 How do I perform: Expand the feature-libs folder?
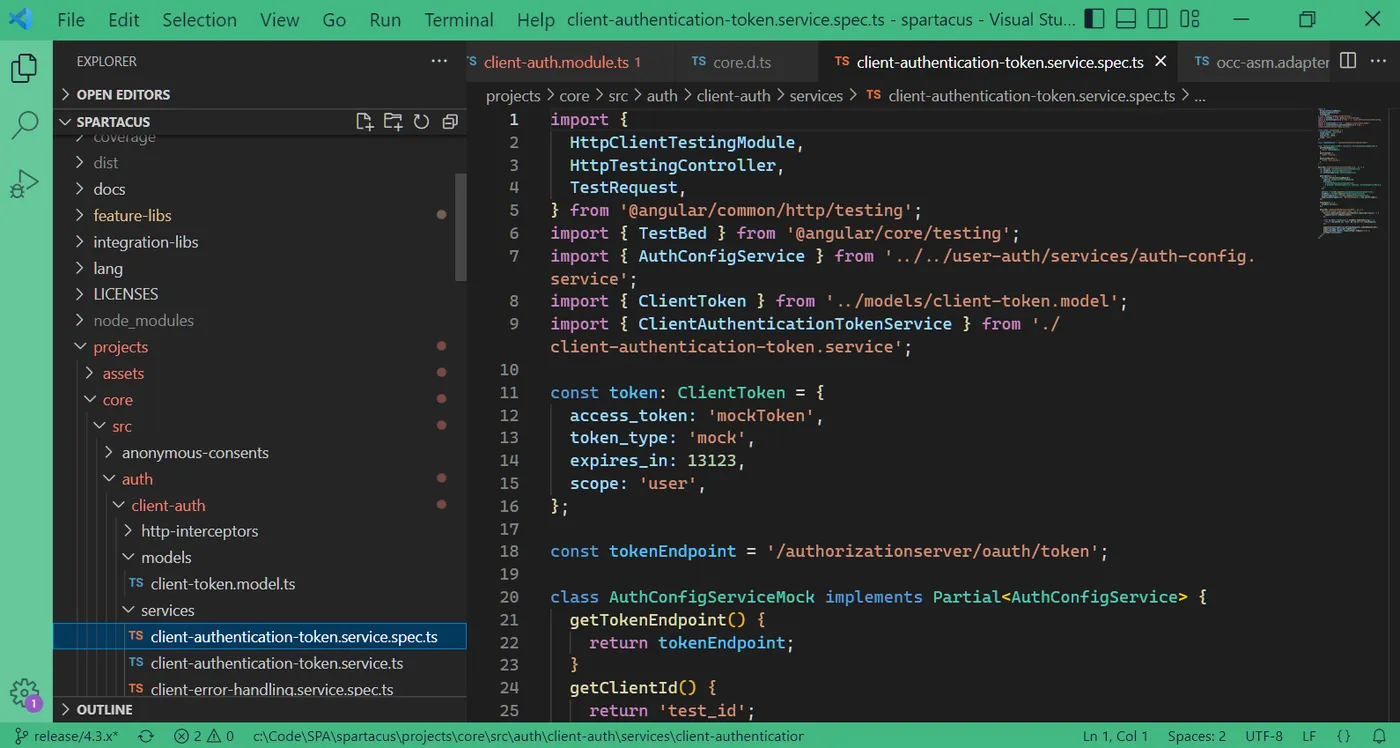point(132,215)
